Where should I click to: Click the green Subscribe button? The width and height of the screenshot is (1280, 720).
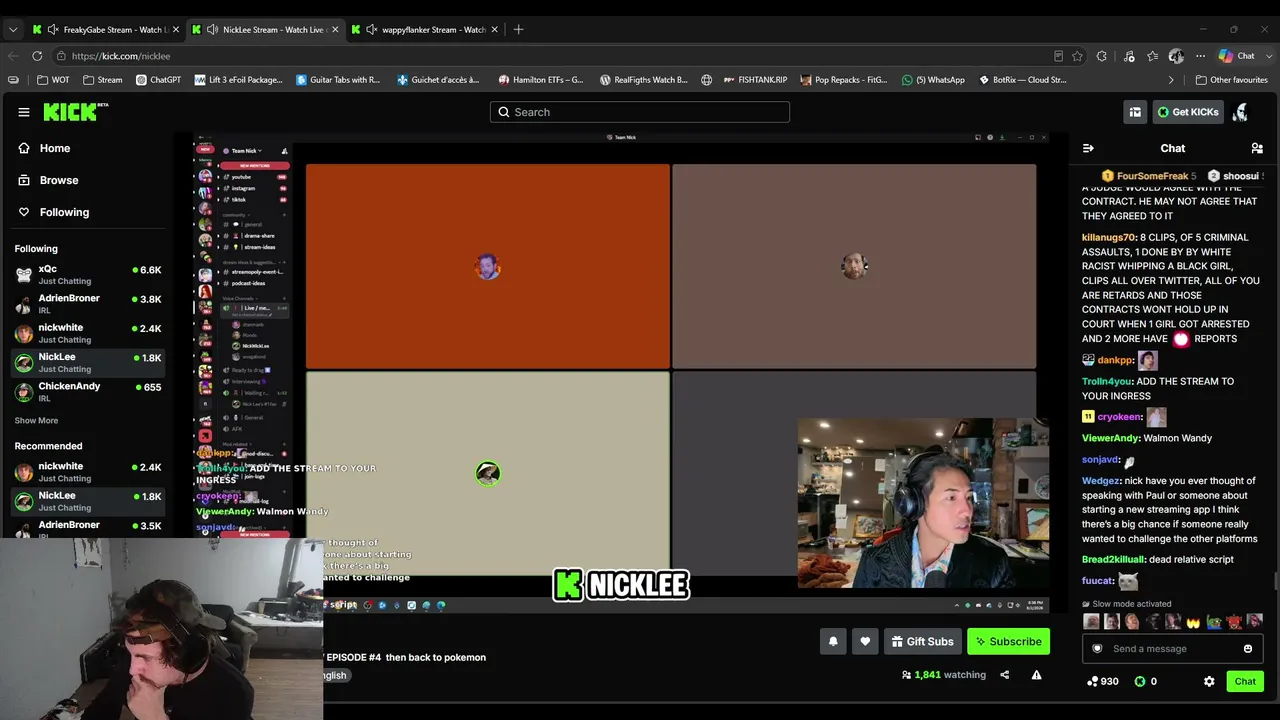[1008, 641]
